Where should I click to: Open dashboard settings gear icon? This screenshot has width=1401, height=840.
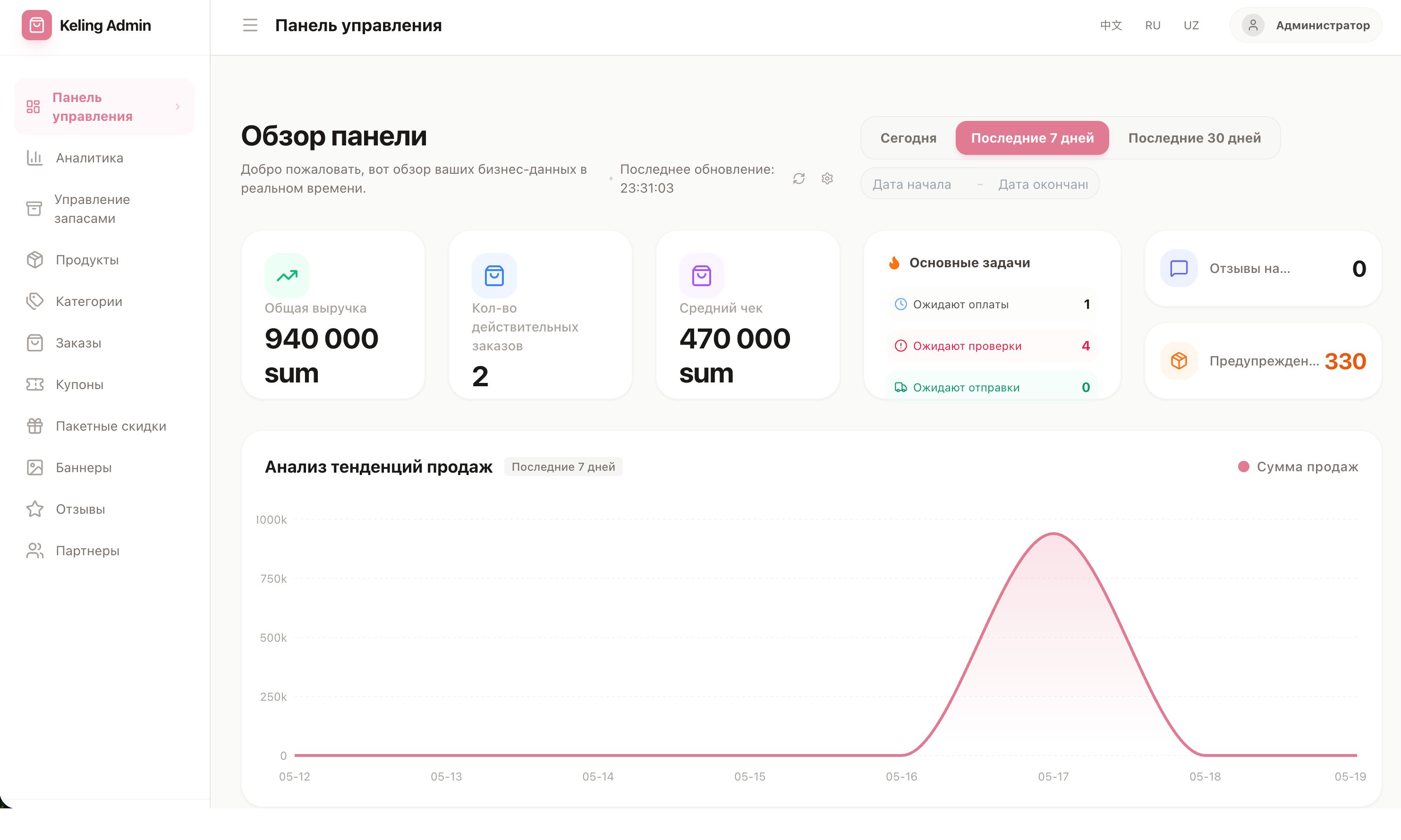coord(826,178)
